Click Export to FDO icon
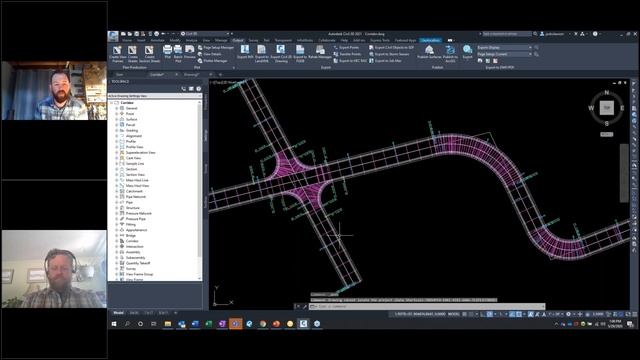The height and width of the screenshot is (360, 640). pos(300,53)
